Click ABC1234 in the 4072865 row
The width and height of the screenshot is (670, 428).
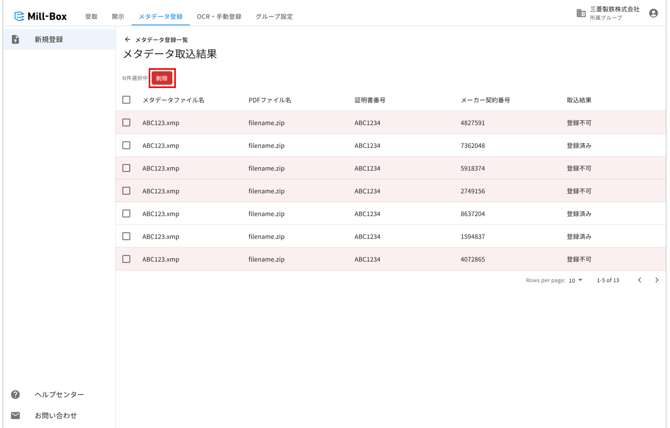coord(367,259)
